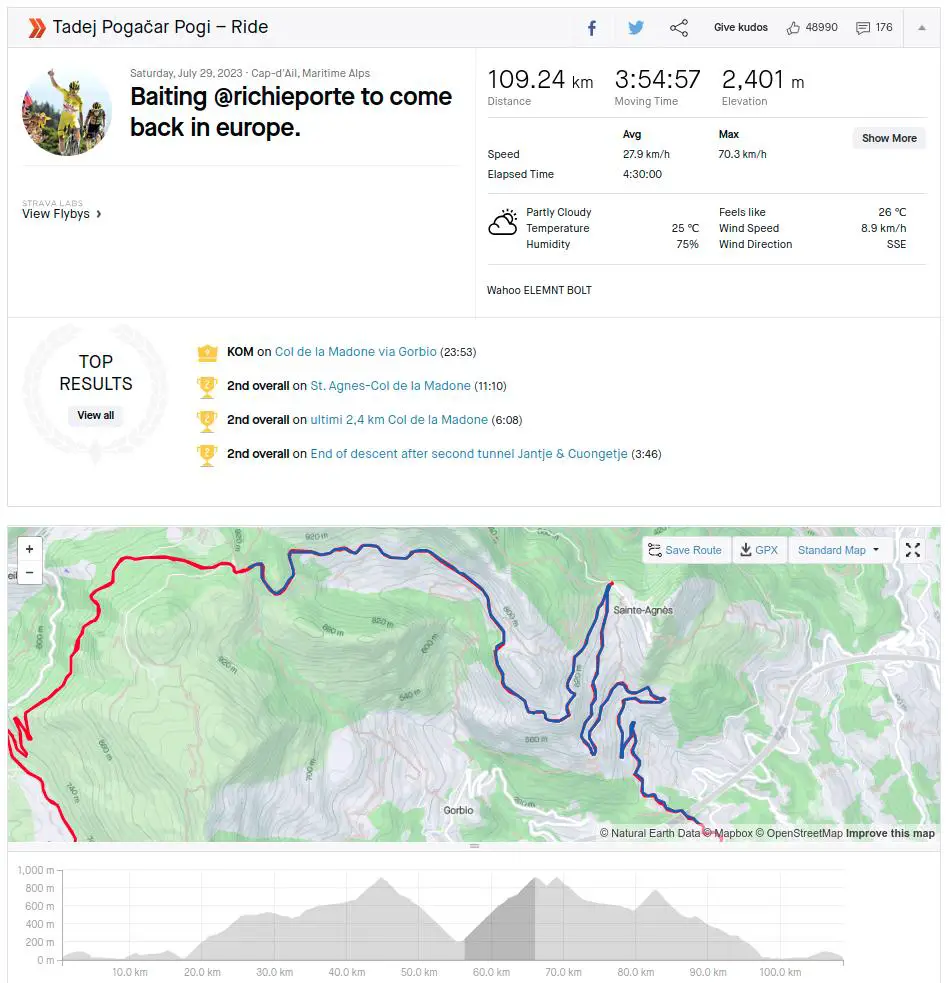Screen dimensions: 948x983
Task: Collapse the activity header arrow
Action: click(922, 28)
